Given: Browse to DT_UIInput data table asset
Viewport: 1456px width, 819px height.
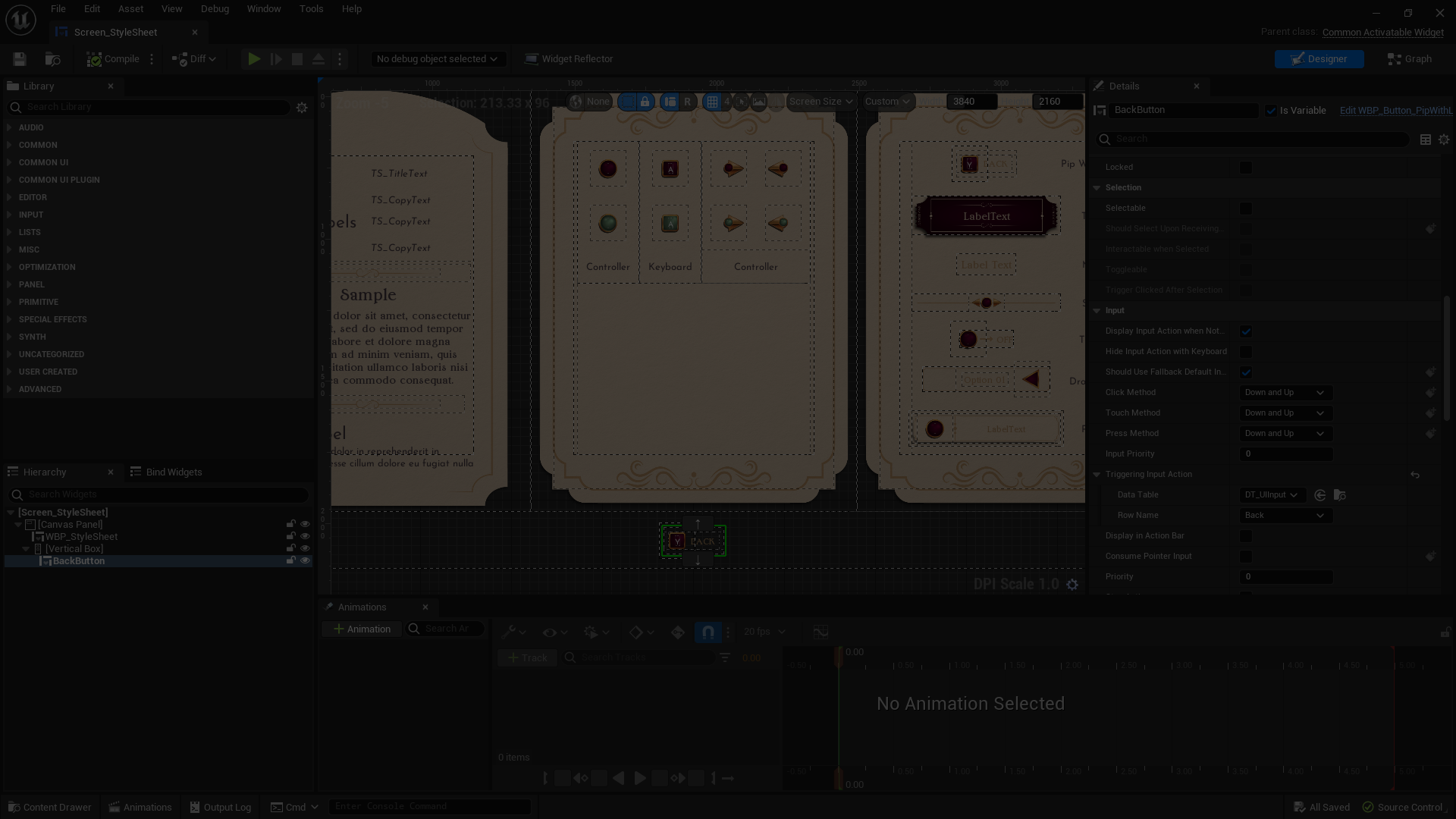Looking at the screenshot, I should click(x=1339, y=495).
